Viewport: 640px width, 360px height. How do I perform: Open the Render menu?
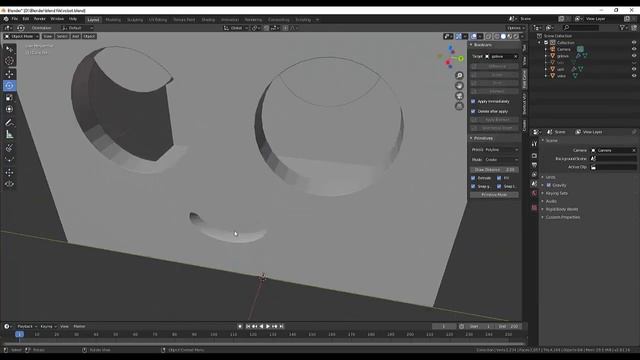point(40,19)
